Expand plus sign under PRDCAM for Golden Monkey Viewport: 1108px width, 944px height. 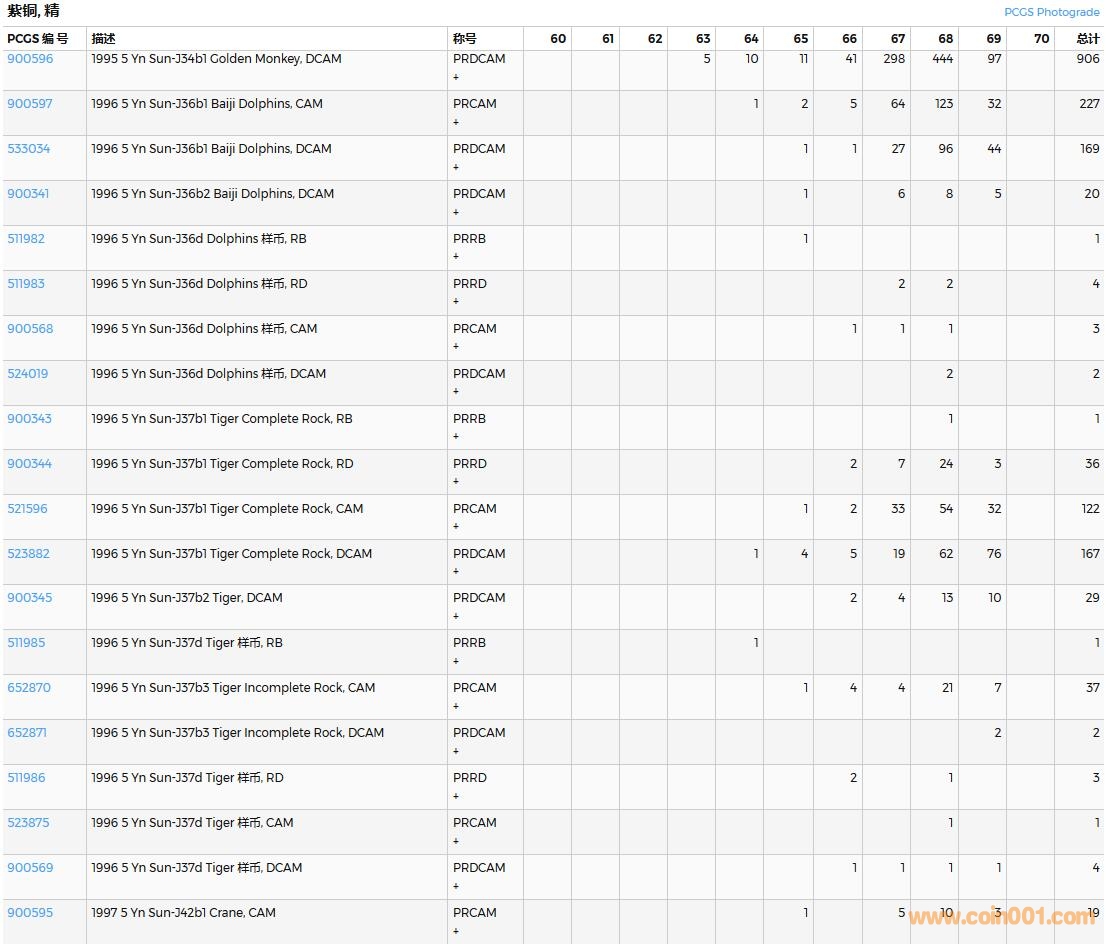[456, 77]
